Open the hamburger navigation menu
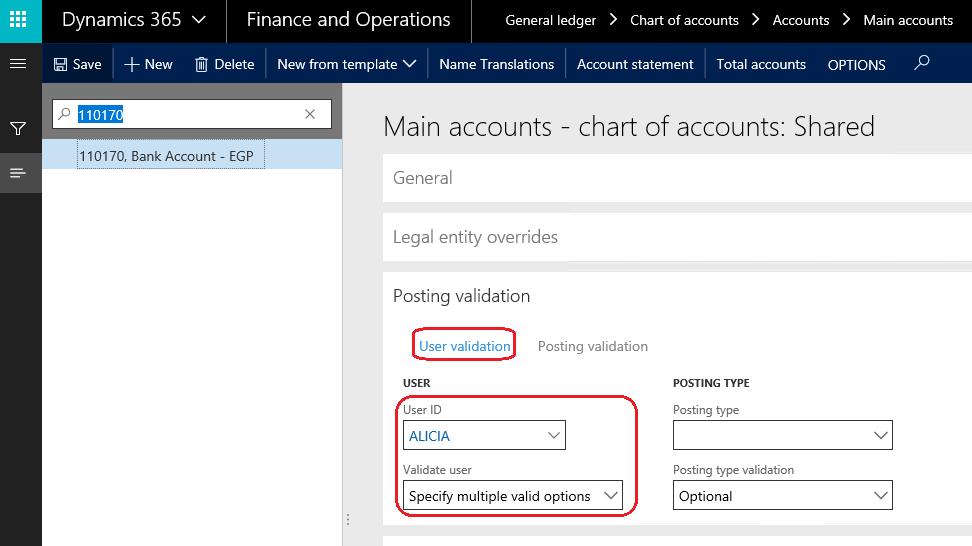The width and height of the screenshot is (972, 546). click(x=18, y=63)
